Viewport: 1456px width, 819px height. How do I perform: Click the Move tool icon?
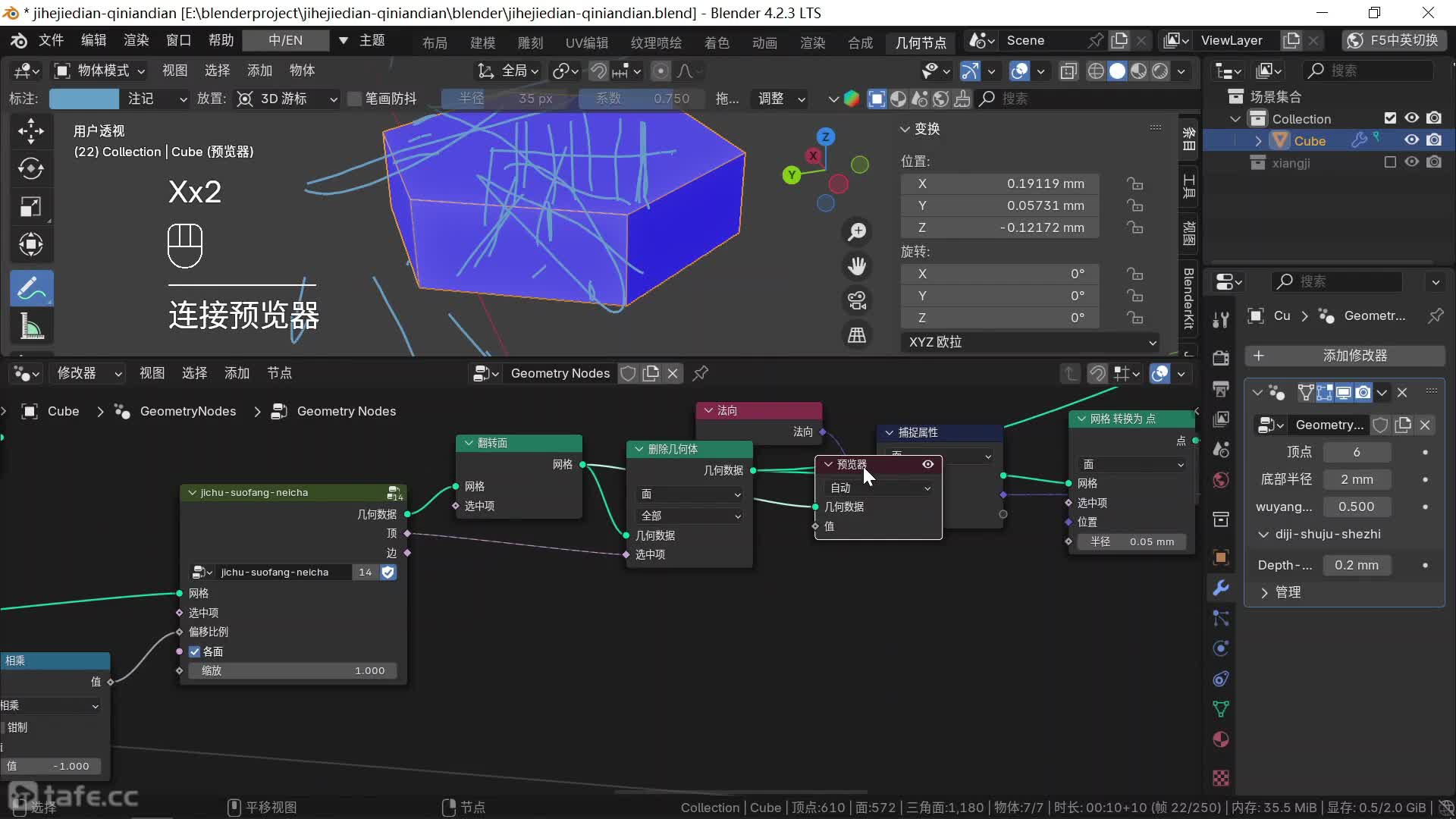(x=31, y=131)
